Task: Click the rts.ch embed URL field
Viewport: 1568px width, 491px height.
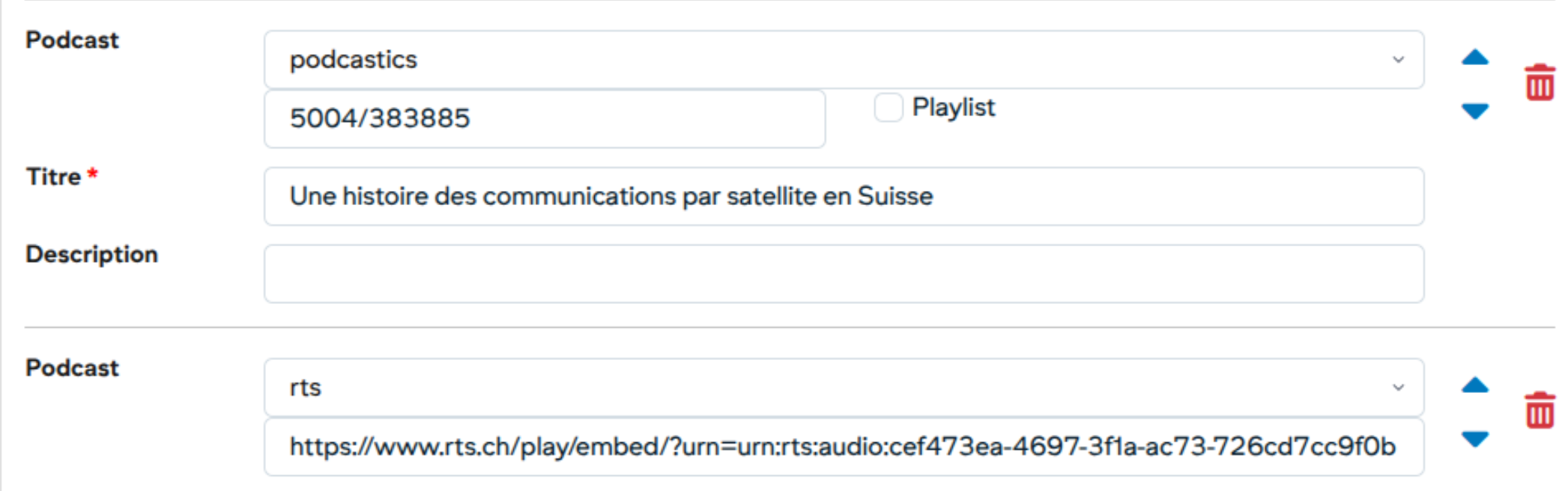Action: click(x=844, y=447)
